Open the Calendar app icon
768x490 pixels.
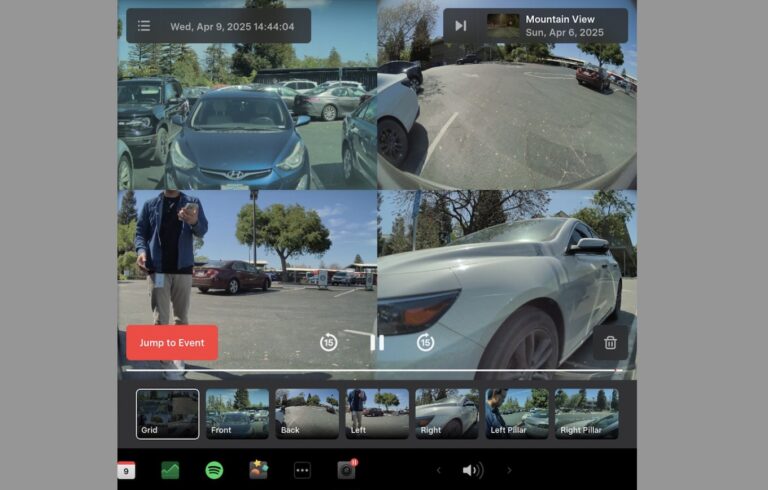pos(126,470)
